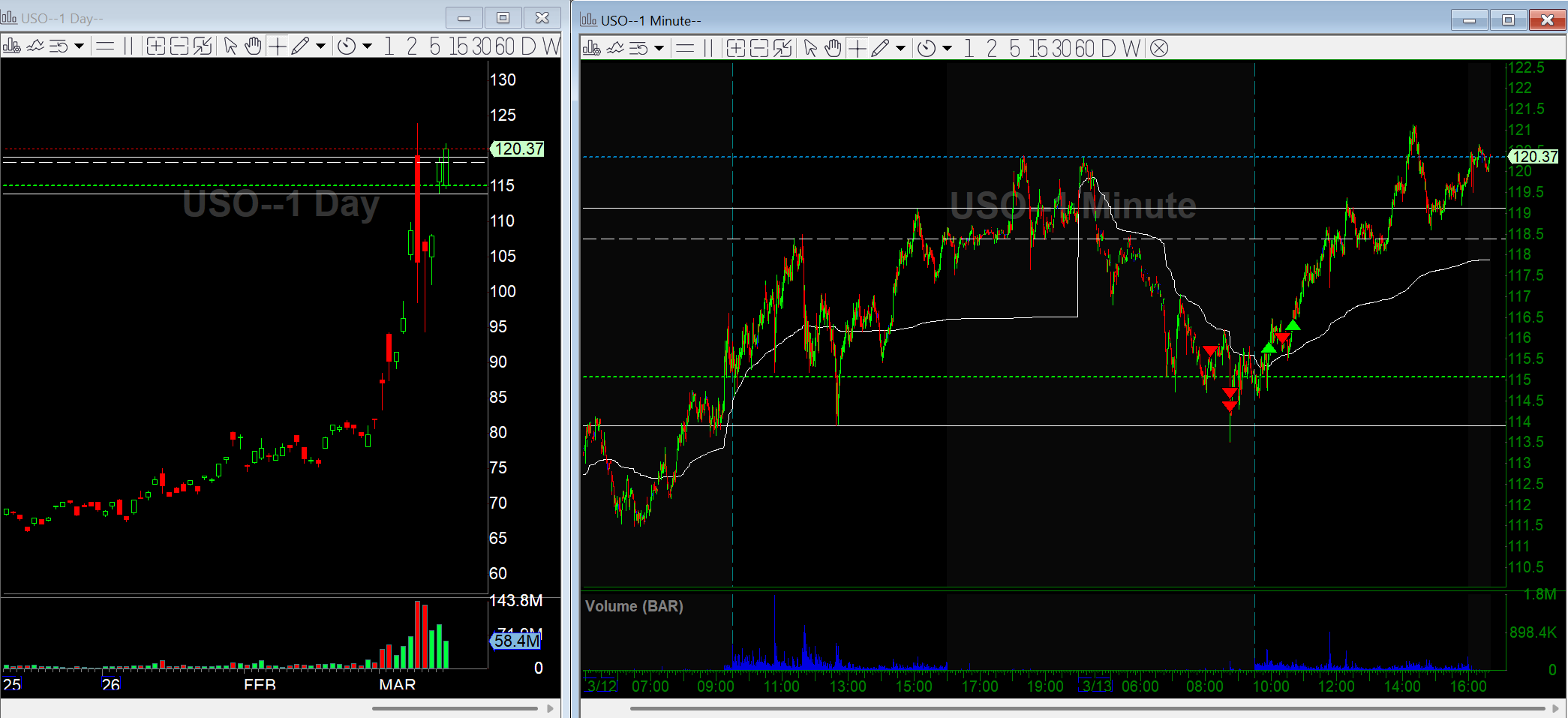Click the reset/undo list icon in Day window
Image resolution: width=1568 pixels, height=718 pixels.
59,47
